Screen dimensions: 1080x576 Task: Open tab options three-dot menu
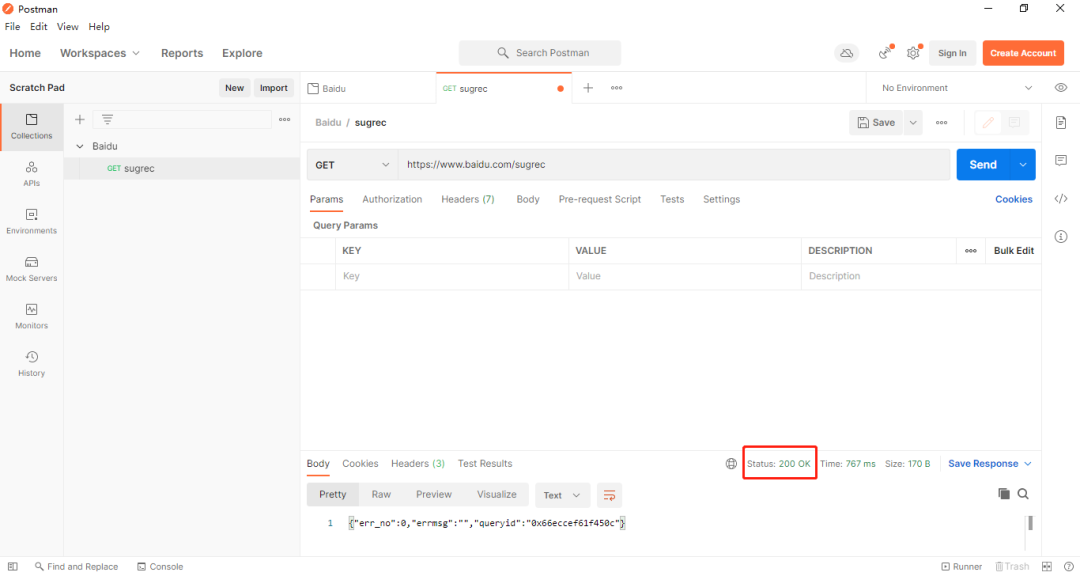point(616,88)
